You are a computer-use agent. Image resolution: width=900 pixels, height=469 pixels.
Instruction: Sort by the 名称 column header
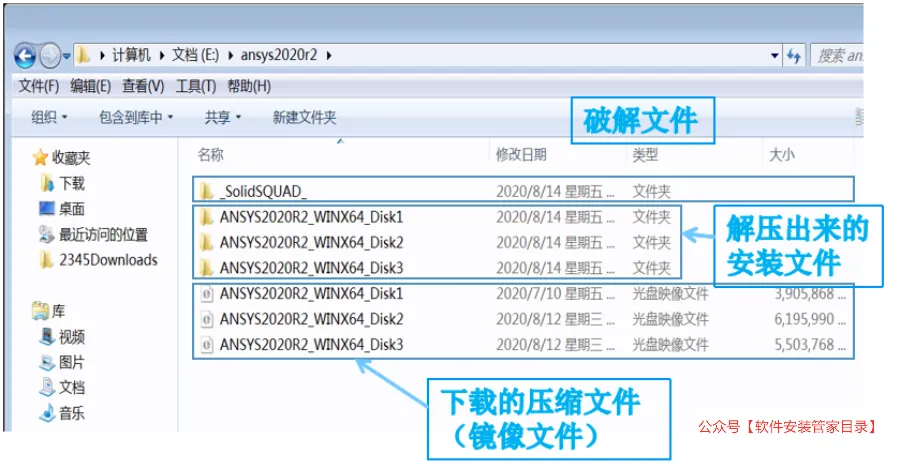click(x=211, y=154)
